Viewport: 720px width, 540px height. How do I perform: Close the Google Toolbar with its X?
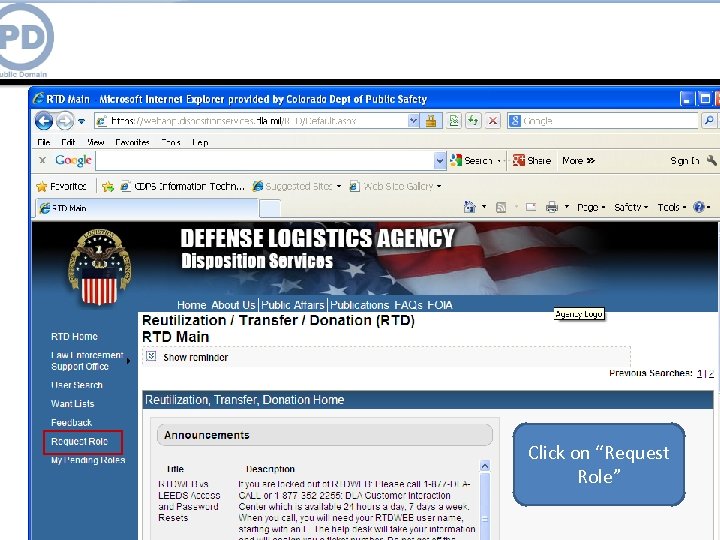click(x=42, y=160)
